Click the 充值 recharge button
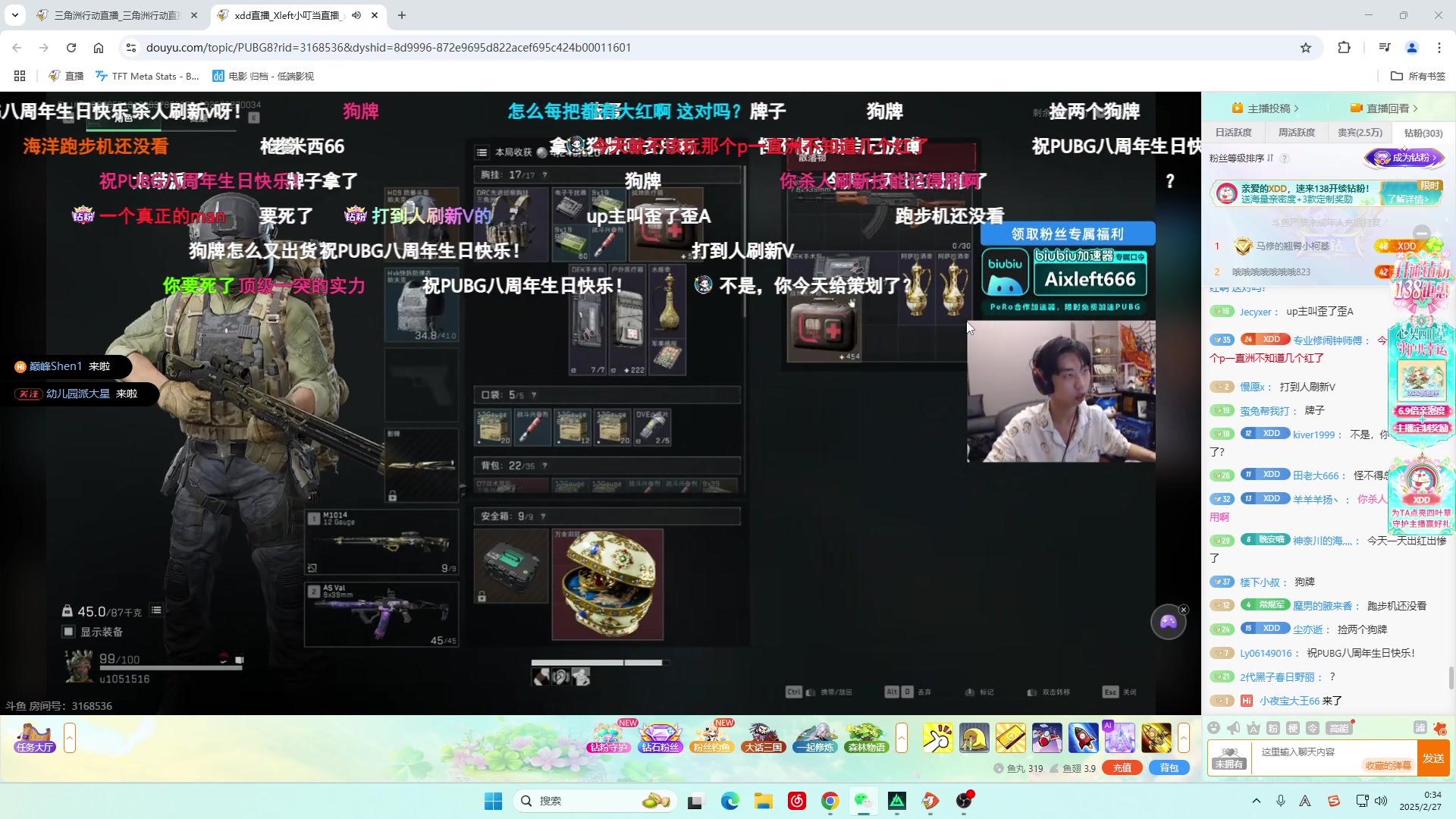The image size is (1456, 819). coord(1122,768)
